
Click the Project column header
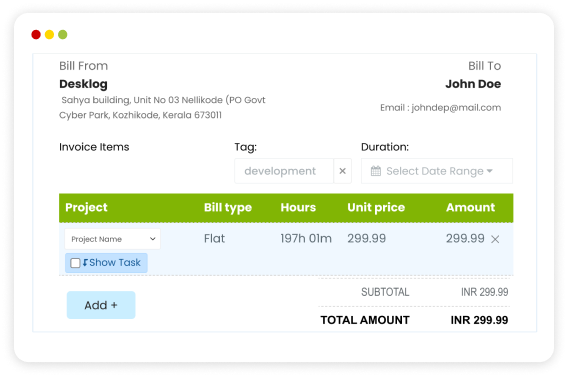point(86,207)
